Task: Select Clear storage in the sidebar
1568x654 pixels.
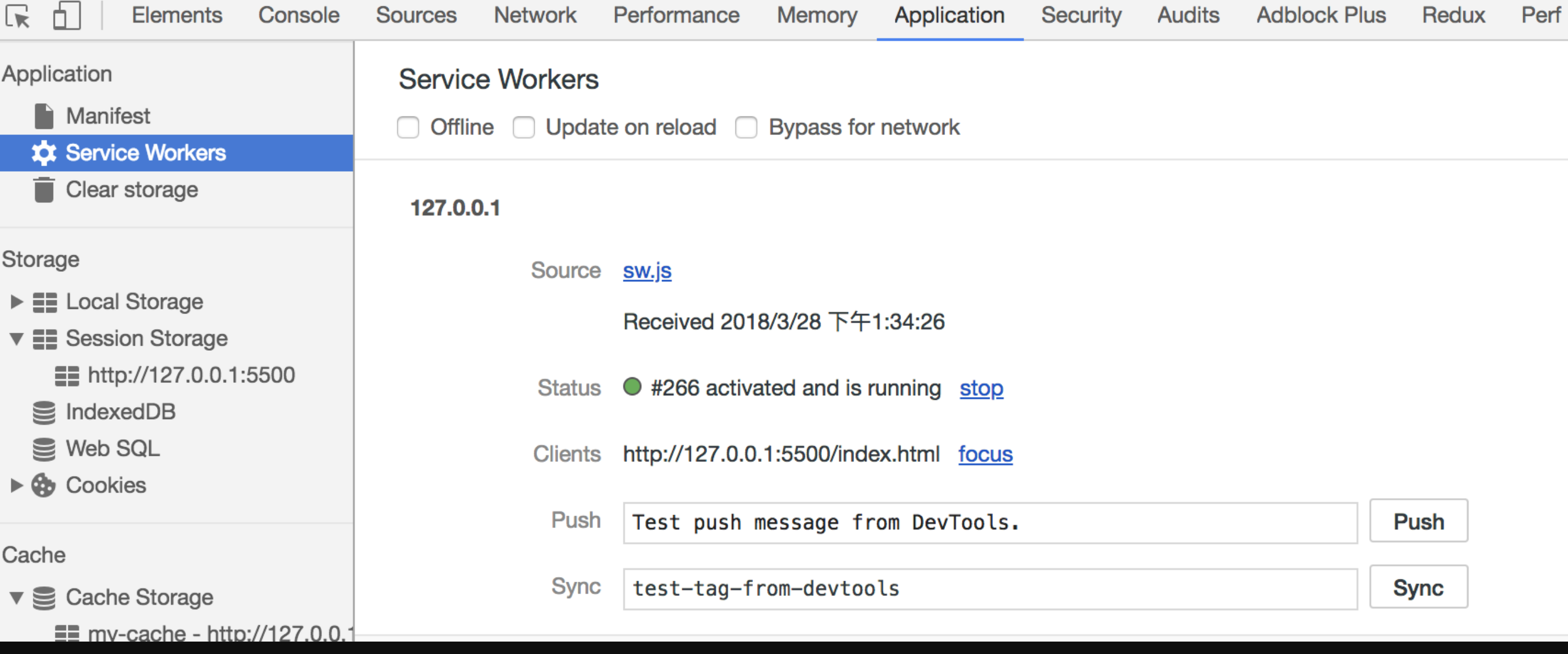Action: click(132, 190)
